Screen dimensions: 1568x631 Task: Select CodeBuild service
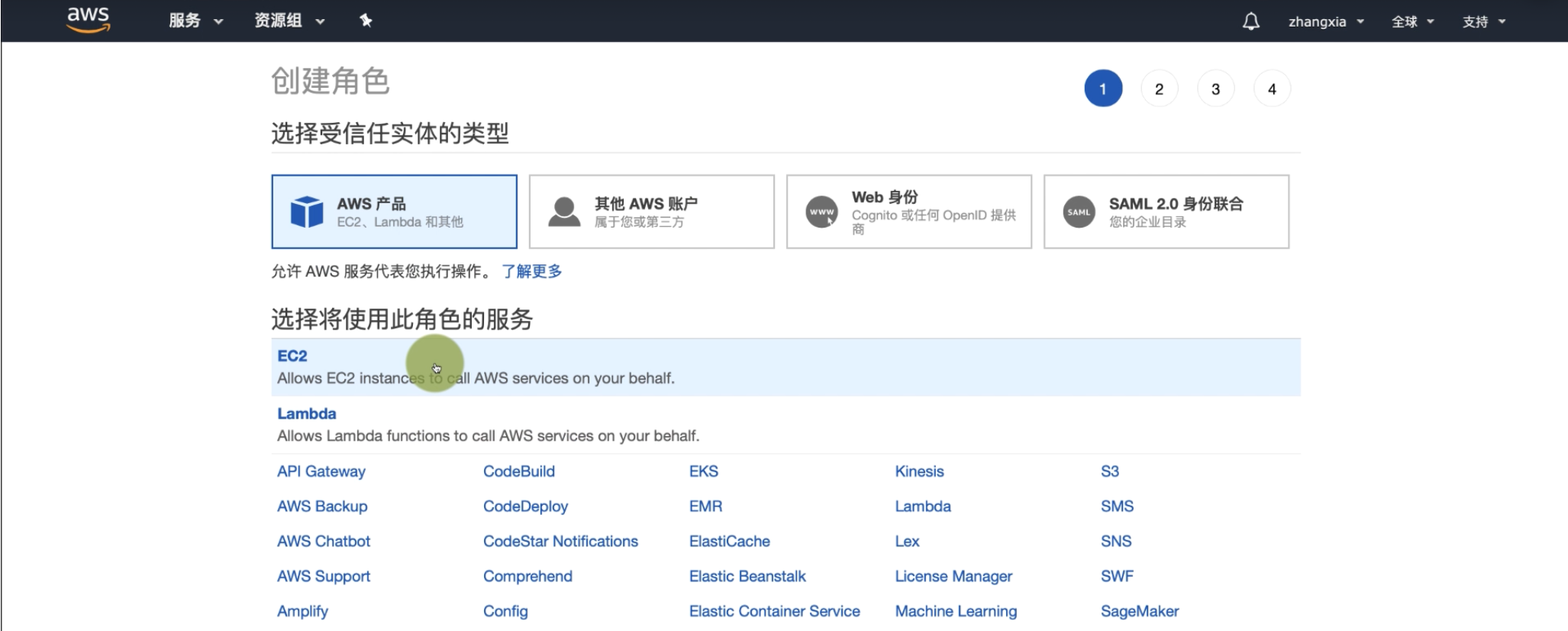519,471
